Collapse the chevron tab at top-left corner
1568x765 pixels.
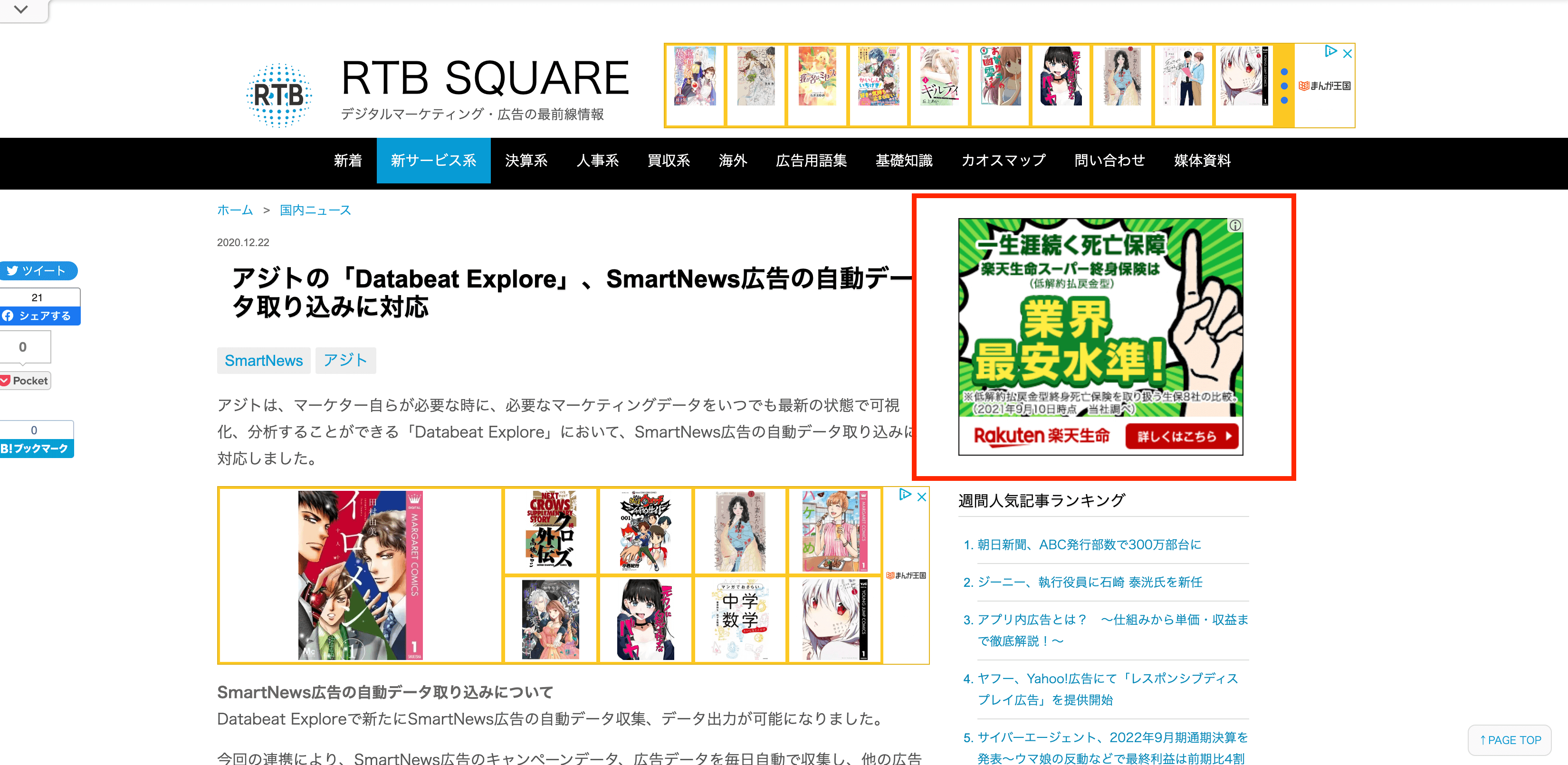tap(21, 10)
